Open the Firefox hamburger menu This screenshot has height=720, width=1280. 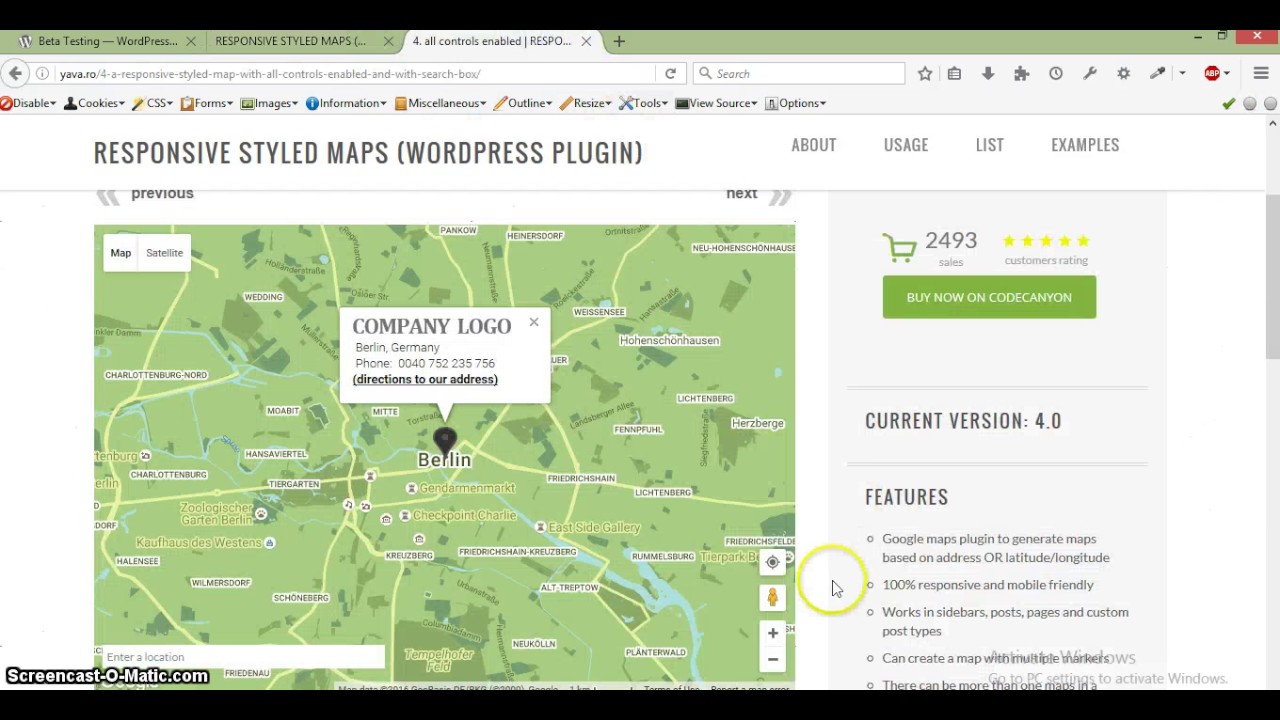coord(1261,73)
